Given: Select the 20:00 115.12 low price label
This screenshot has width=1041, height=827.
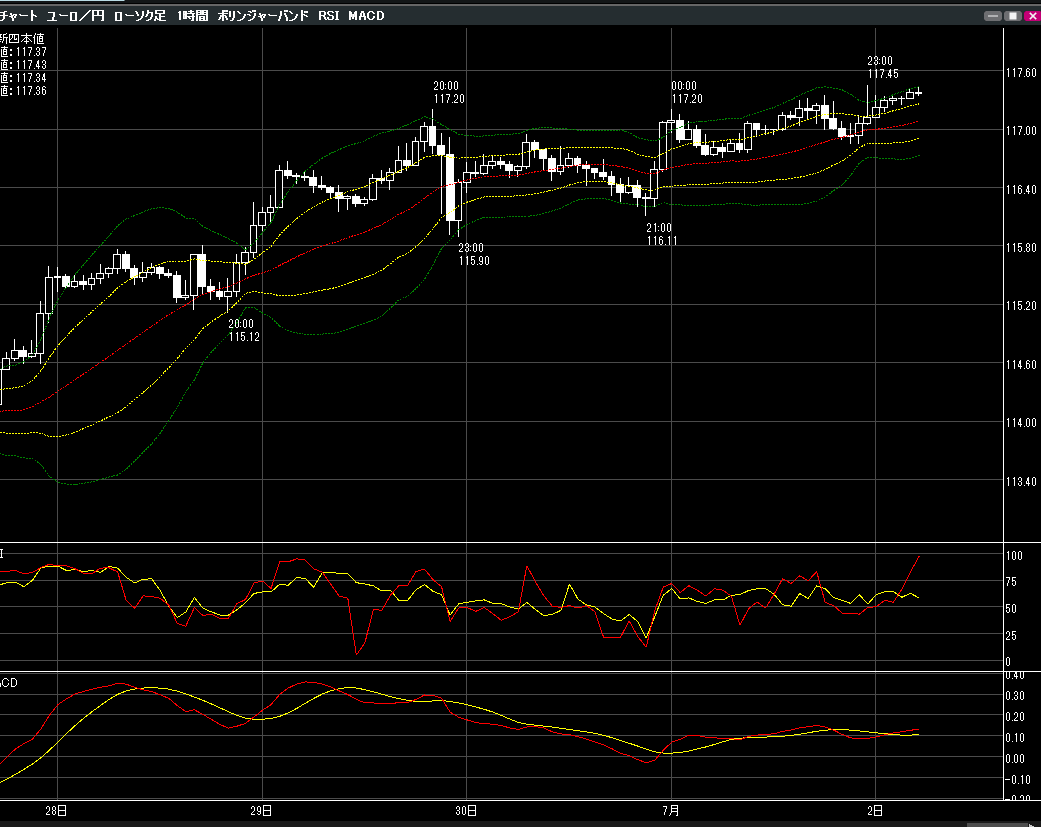Looking at the screenshot, I should 244,330.
